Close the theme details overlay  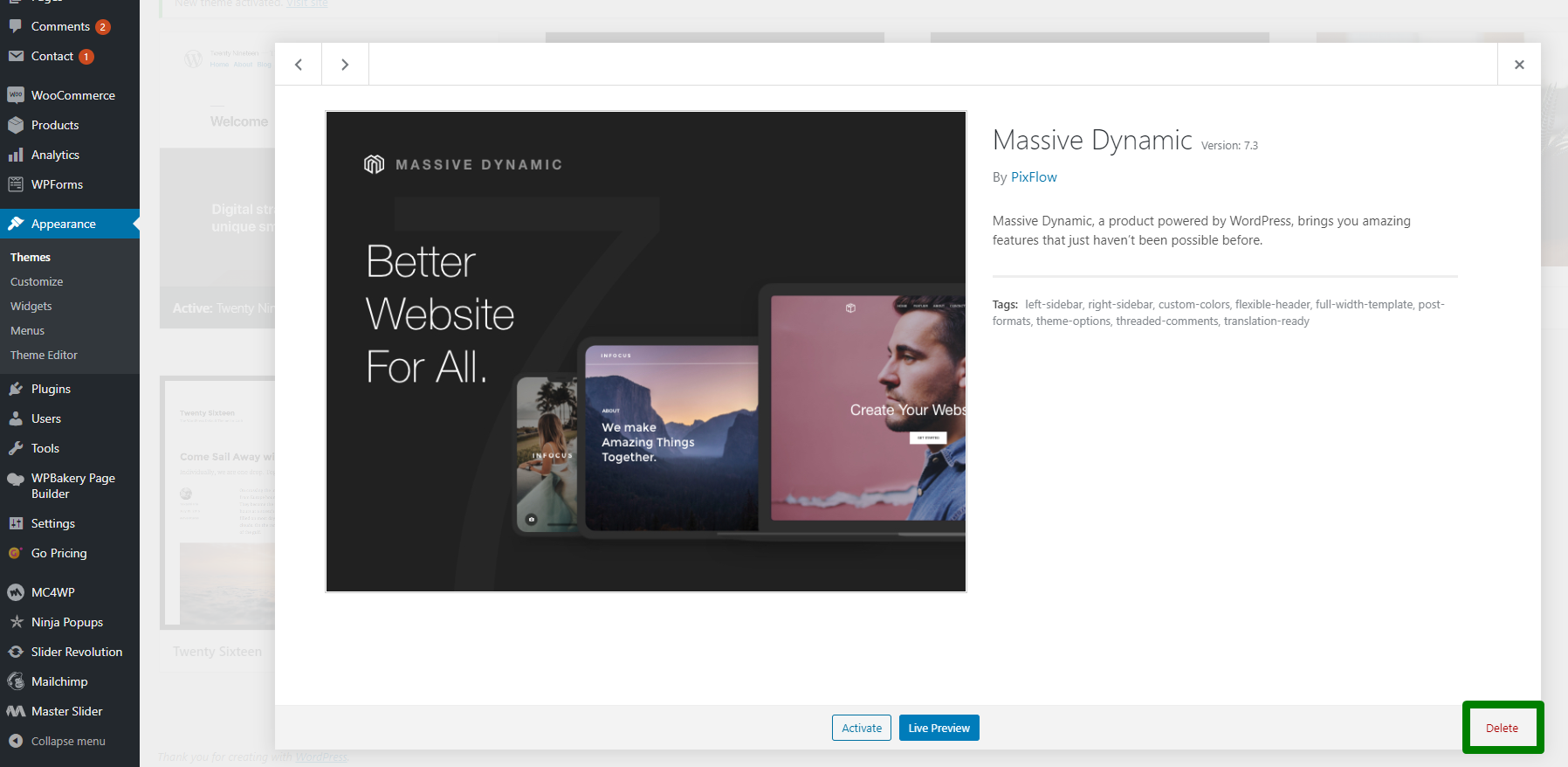(x=1519, y=65)
